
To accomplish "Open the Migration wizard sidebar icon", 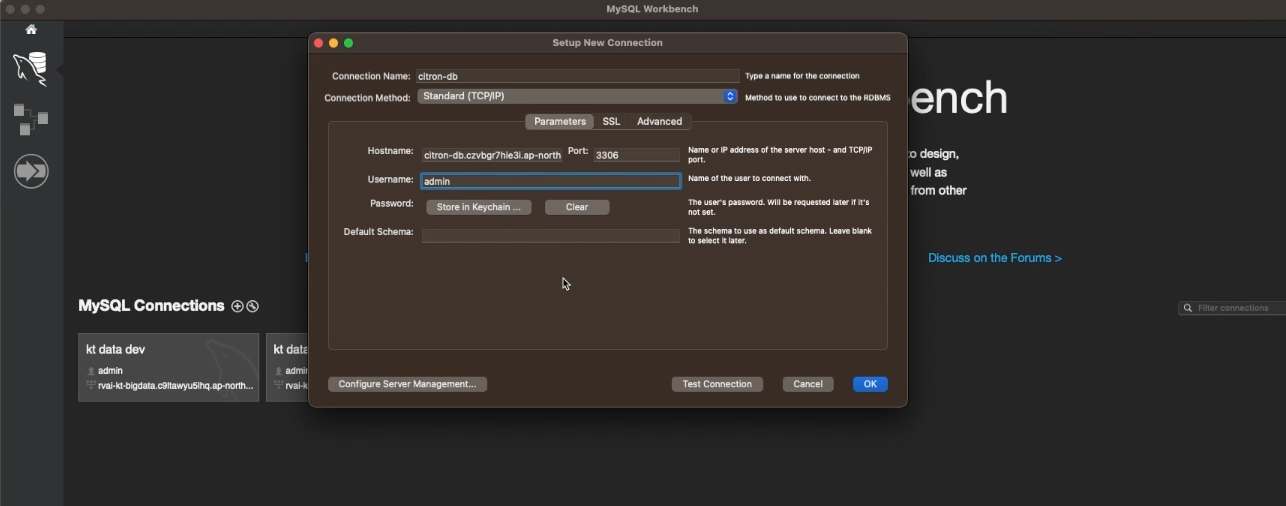I will click(x=31, y=171).
